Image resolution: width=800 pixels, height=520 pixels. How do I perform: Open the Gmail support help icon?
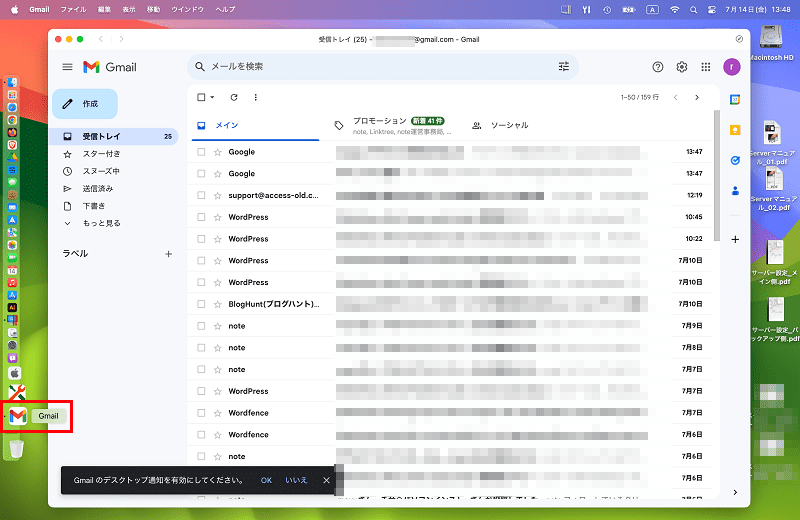click(658, 67)
